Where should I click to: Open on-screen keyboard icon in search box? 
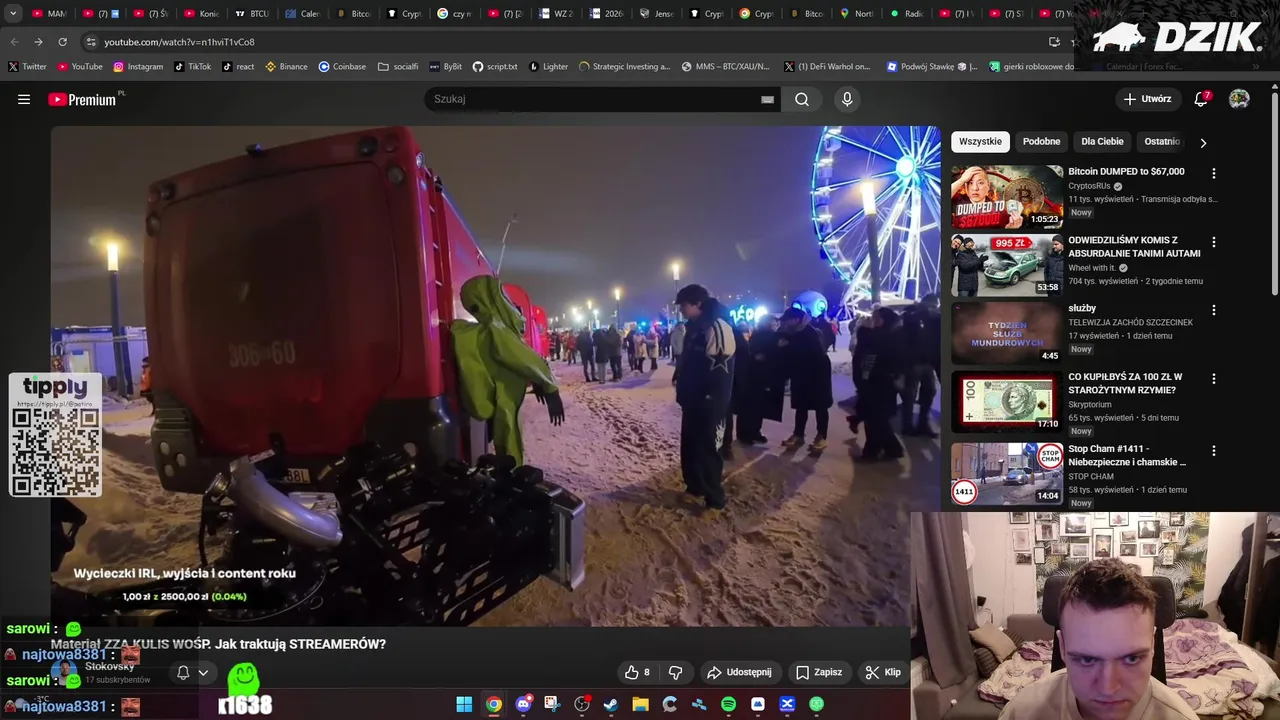pyautogui.click(x=767, y=99)
